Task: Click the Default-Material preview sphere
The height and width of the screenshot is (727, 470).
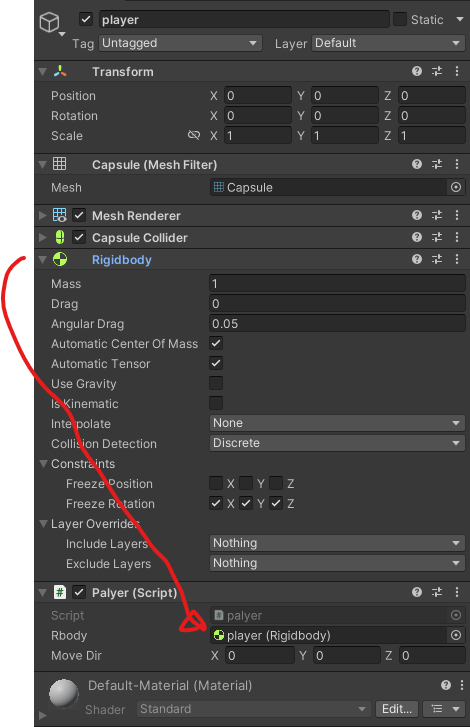Action: (64, 694)
